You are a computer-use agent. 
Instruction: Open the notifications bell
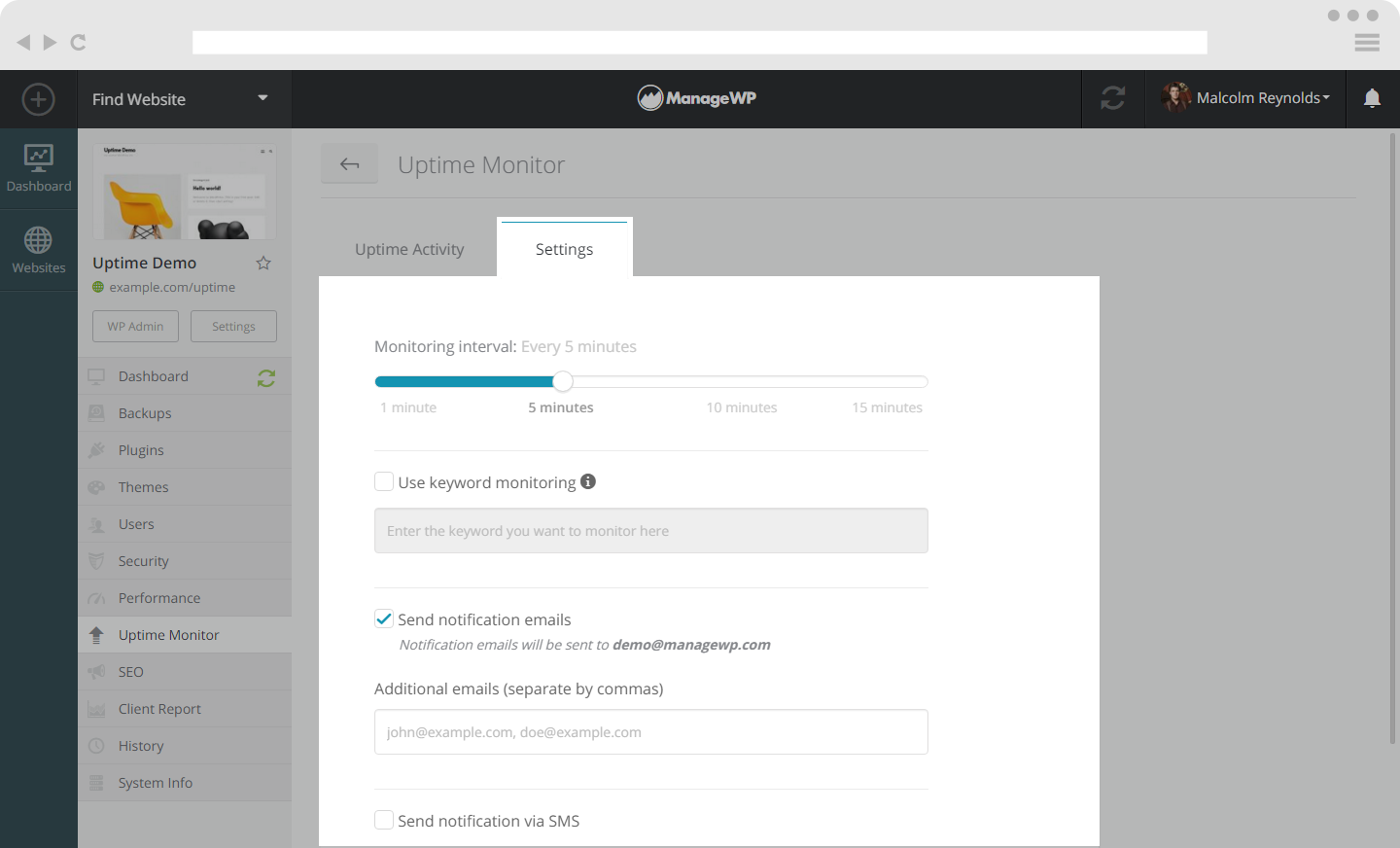1372,98
